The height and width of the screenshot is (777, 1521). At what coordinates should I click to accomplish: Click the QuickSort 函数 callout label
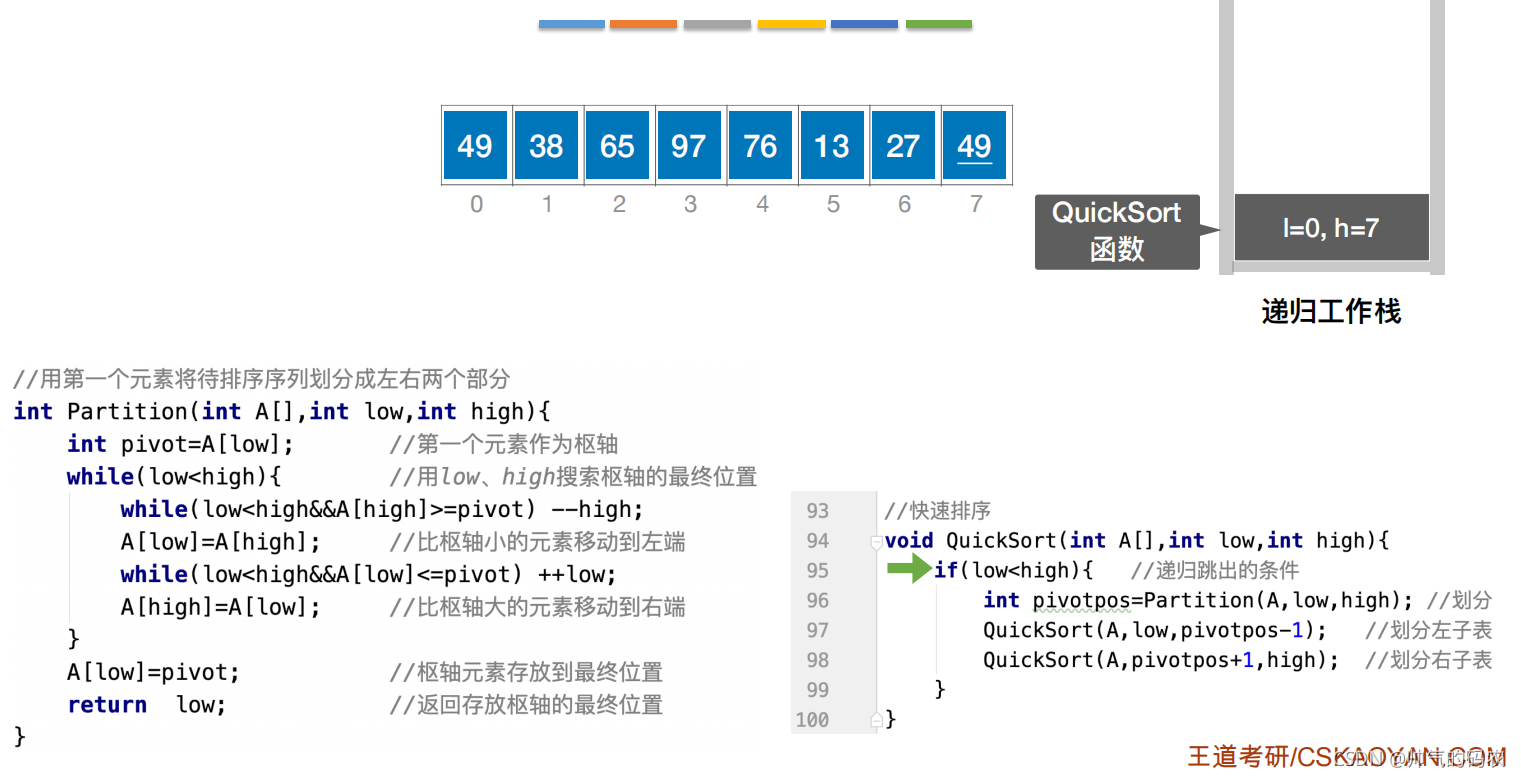(1117, 231)
